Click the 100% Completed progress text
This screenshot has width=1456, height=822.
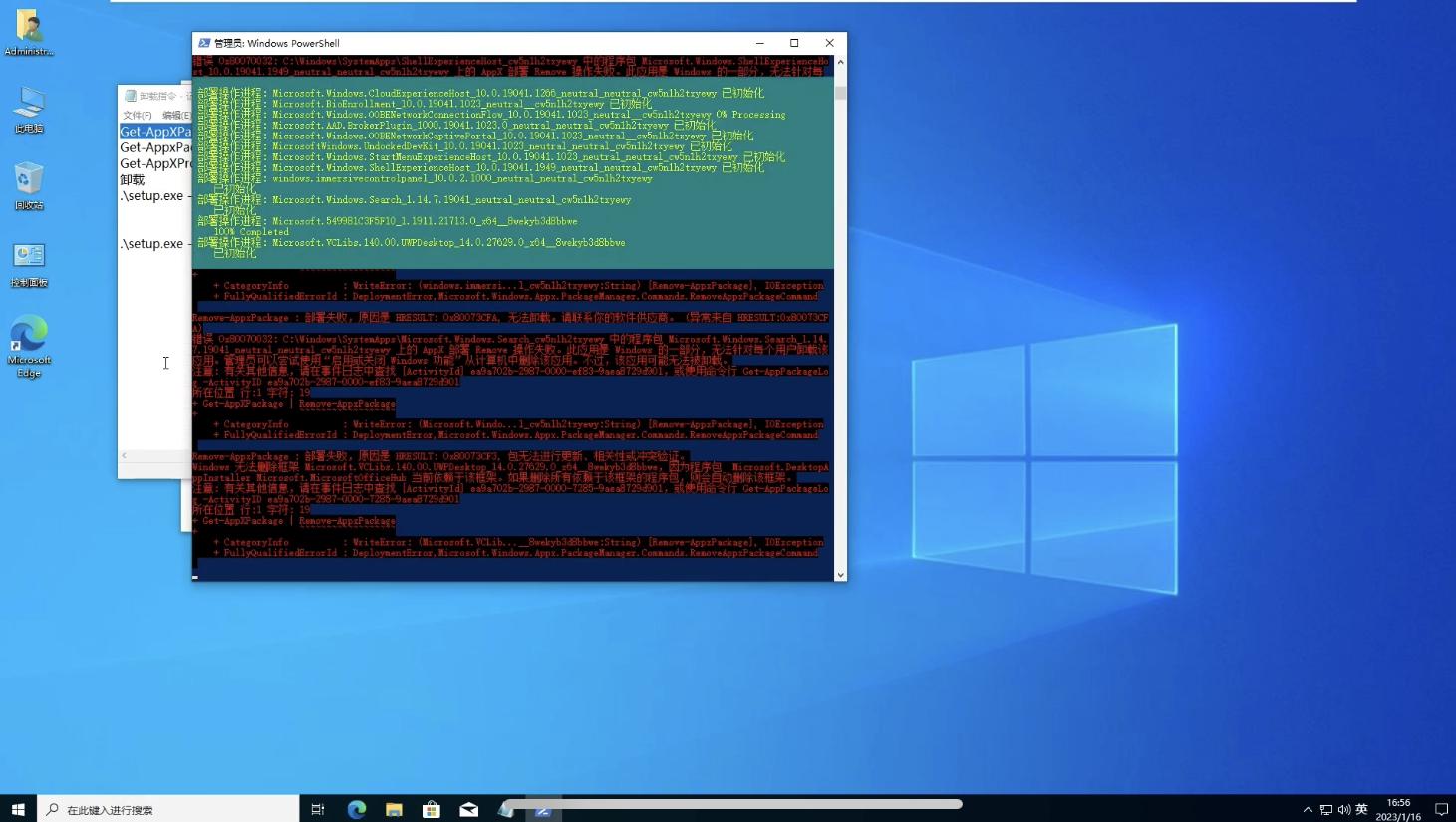(251, 232)
